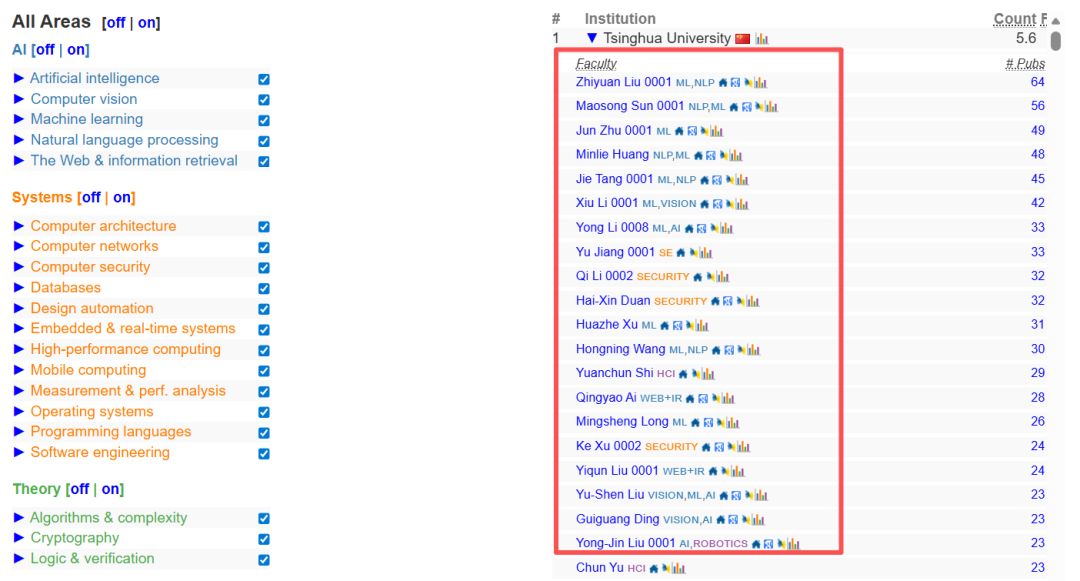This screenshot has height=581, width=1080.
Task: Toggle the Databases checkbox
Action: pyautogui.click(x=264, y=288)
